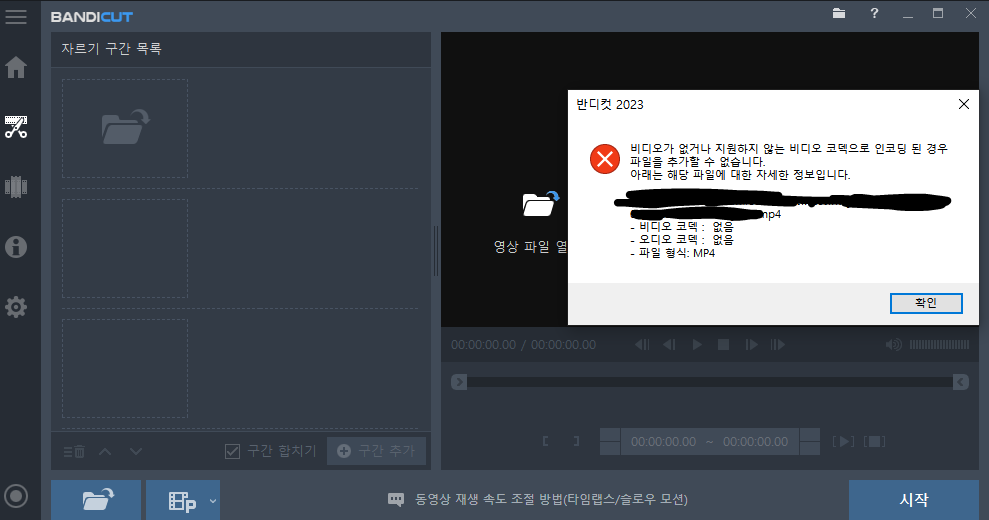Jump to the next keyframe

point(778,345)
